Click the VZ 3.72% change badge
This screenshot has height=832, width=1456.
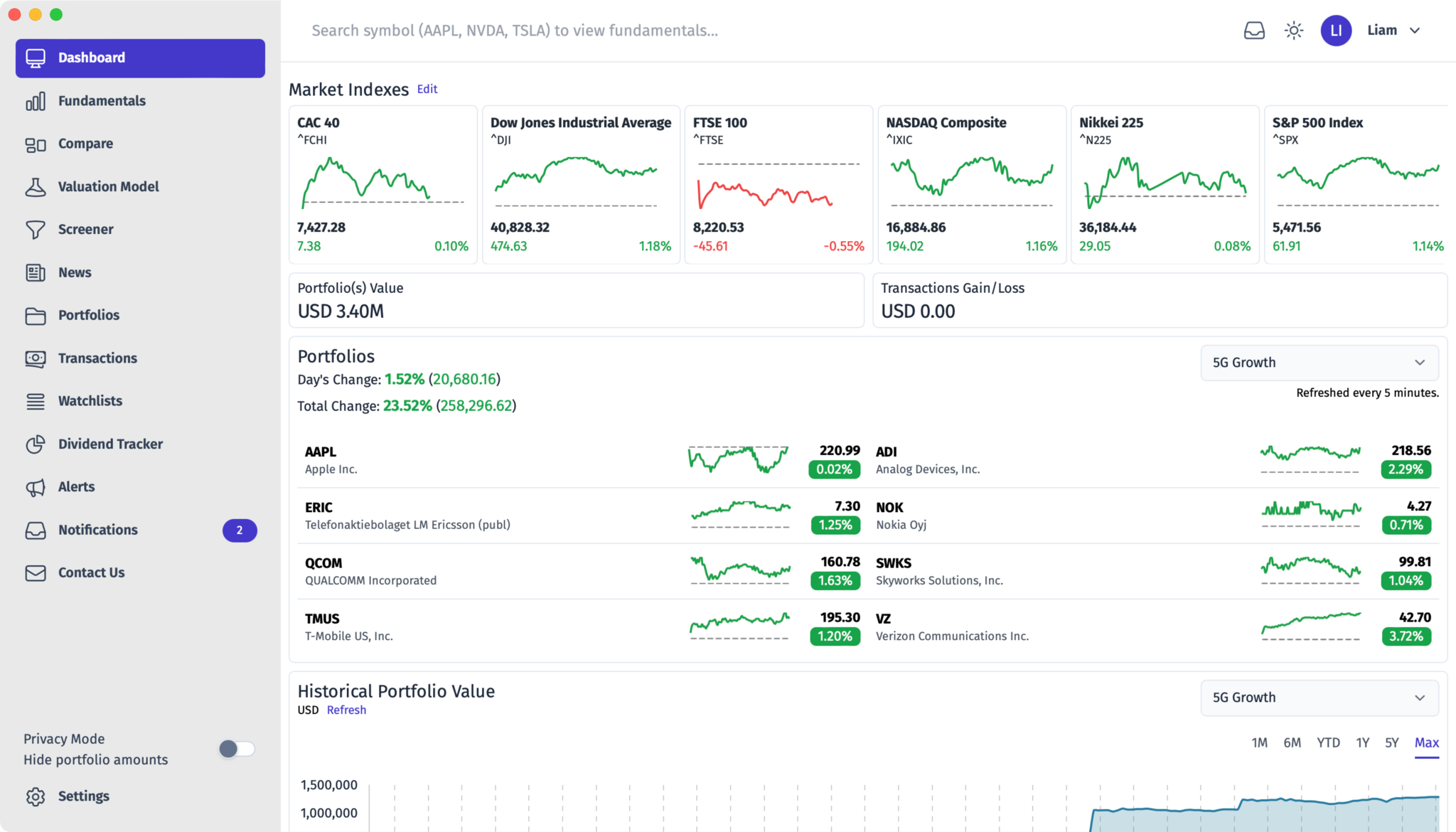1406,636
